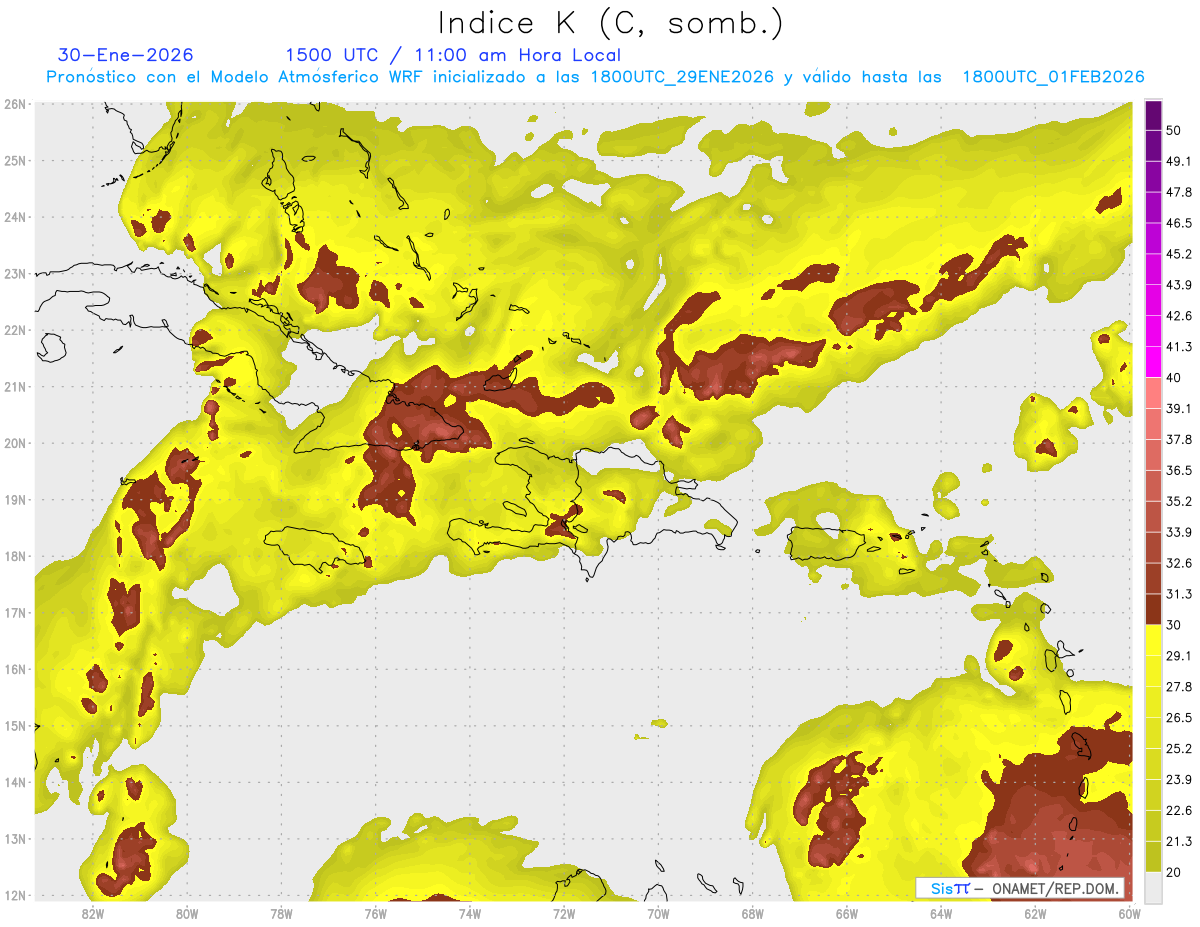Click the longitude axis label "66W"

(847, 913)
